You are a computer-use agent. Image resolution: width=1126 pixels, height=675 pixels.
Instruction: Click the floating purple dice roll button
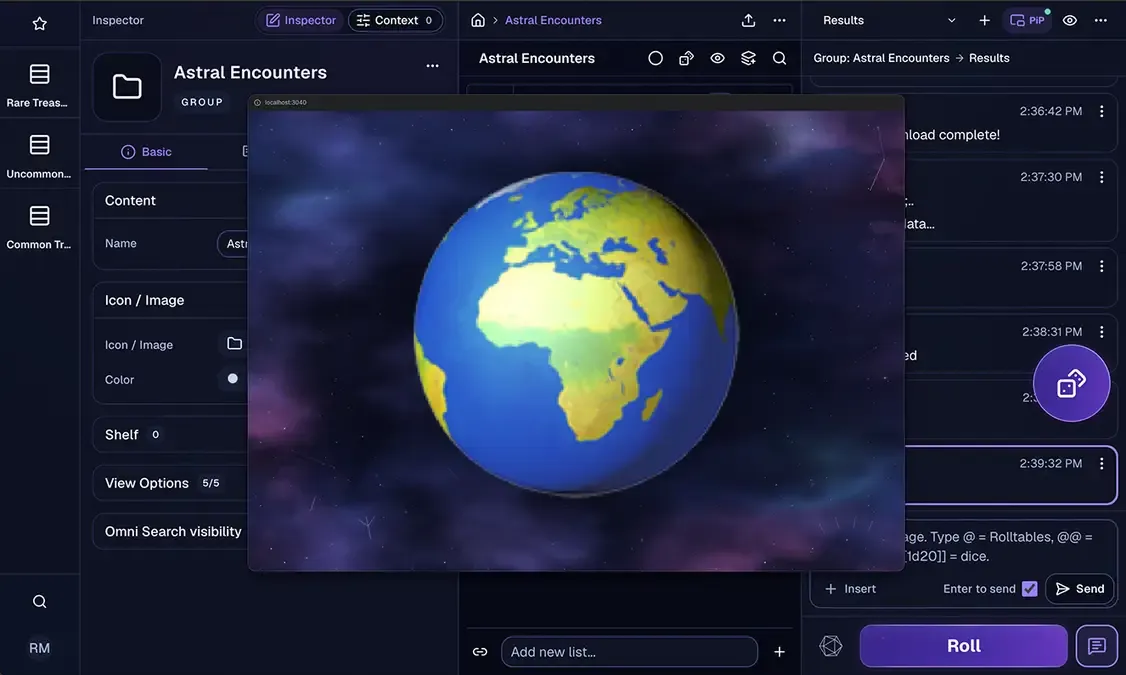pyautogui.click(x=1071, y=383)
